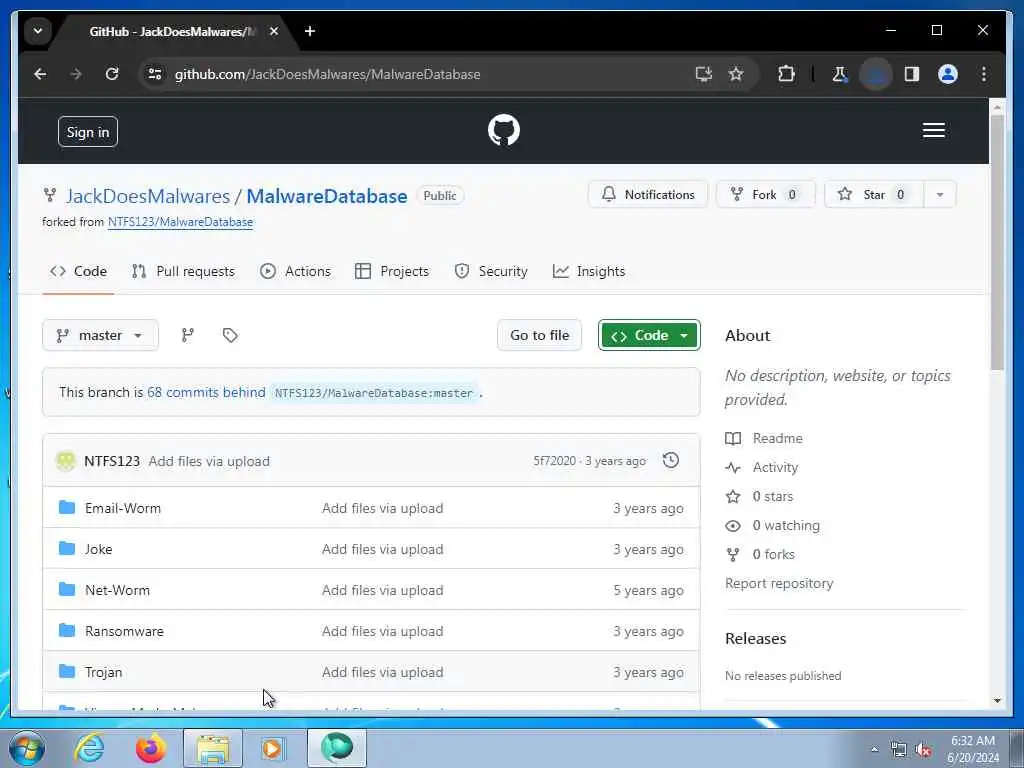Open commit hash 5f72020
The width and height of the screenshot is (1024, 768).
554,461
